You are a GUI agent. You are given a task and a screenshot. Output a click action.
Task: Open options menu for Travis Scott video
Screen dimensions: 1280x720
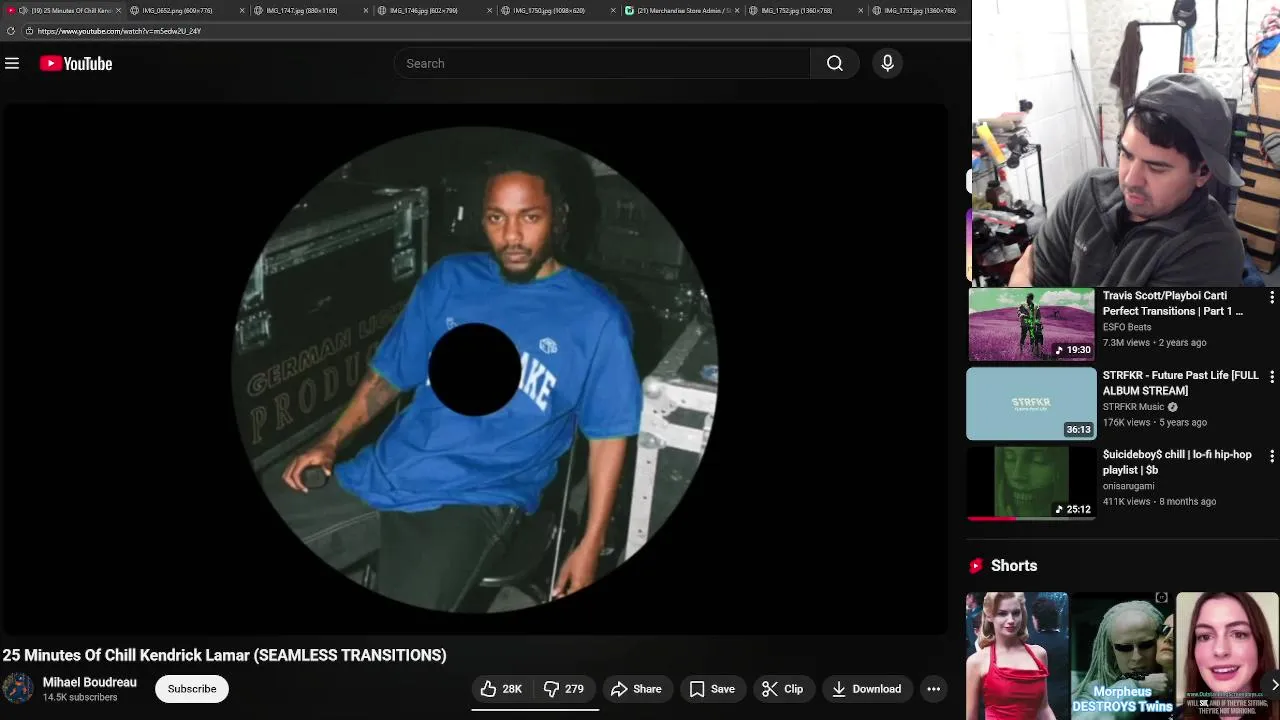(x=1271, y=298)
